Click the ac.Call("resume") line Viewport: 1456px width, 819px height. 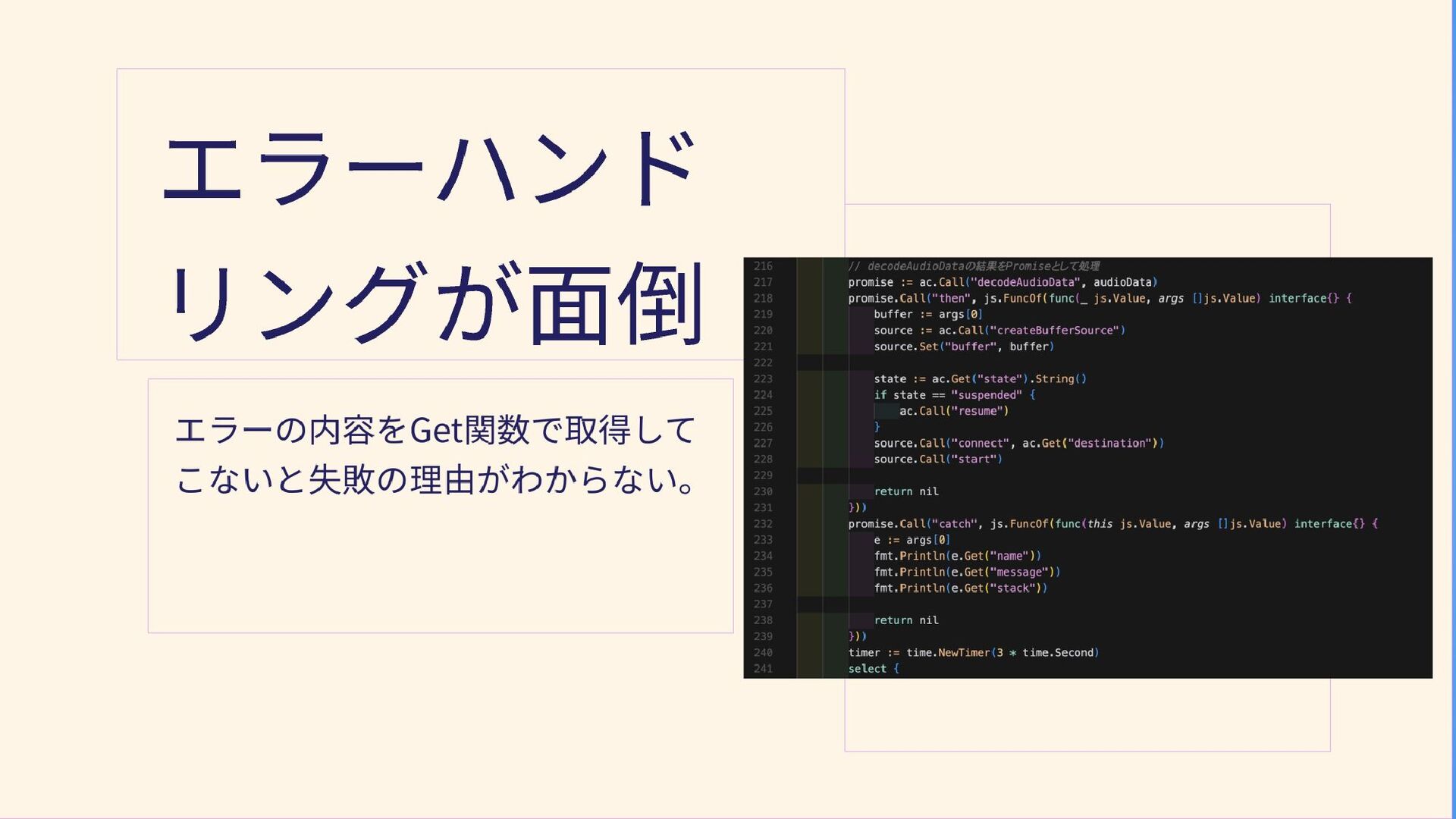(x=953, y=411)
